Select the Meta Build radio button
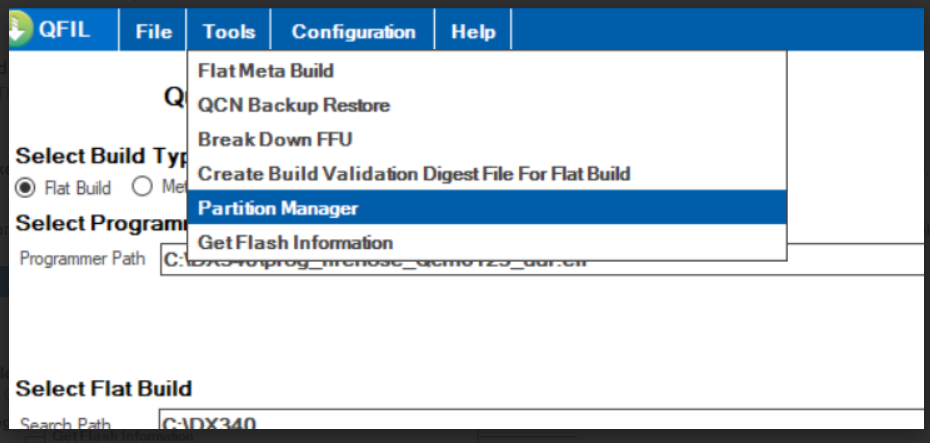 point(142,187)
